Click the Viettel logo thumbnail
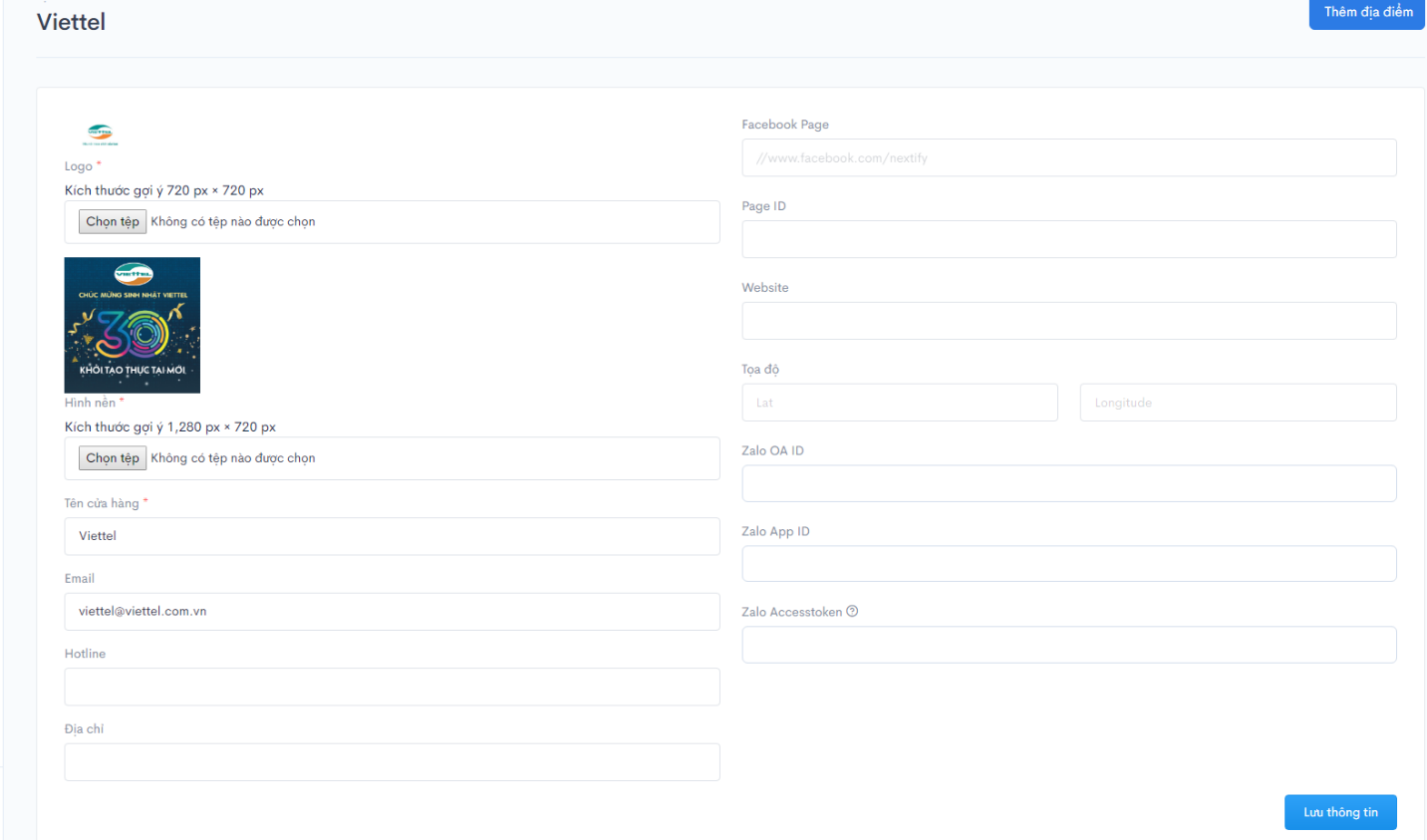Screen dimensions: 1427x840 pos(100,135)
